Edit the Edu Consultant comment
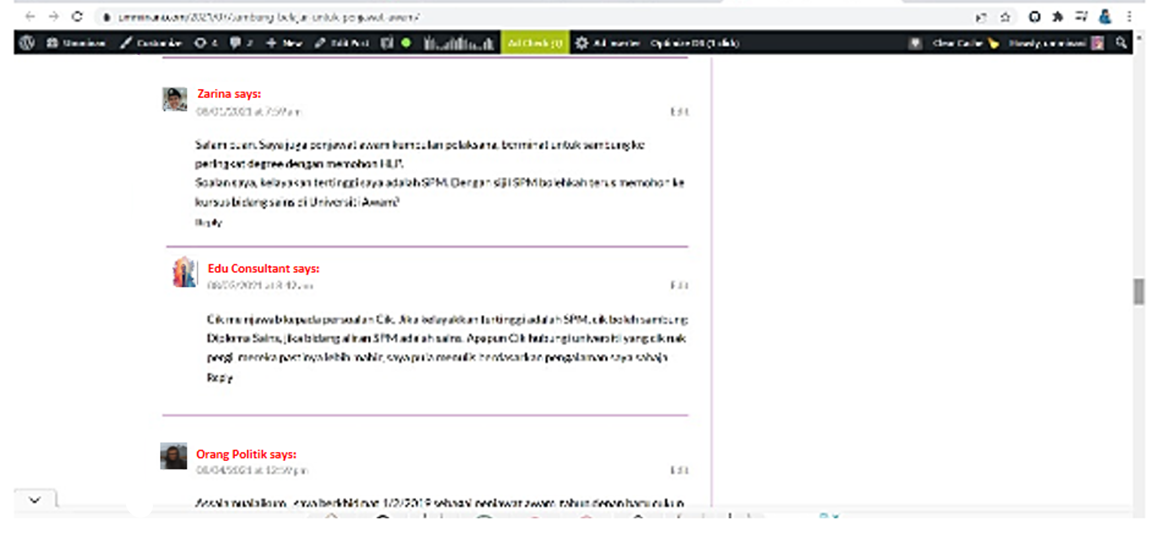 point(679,285)
